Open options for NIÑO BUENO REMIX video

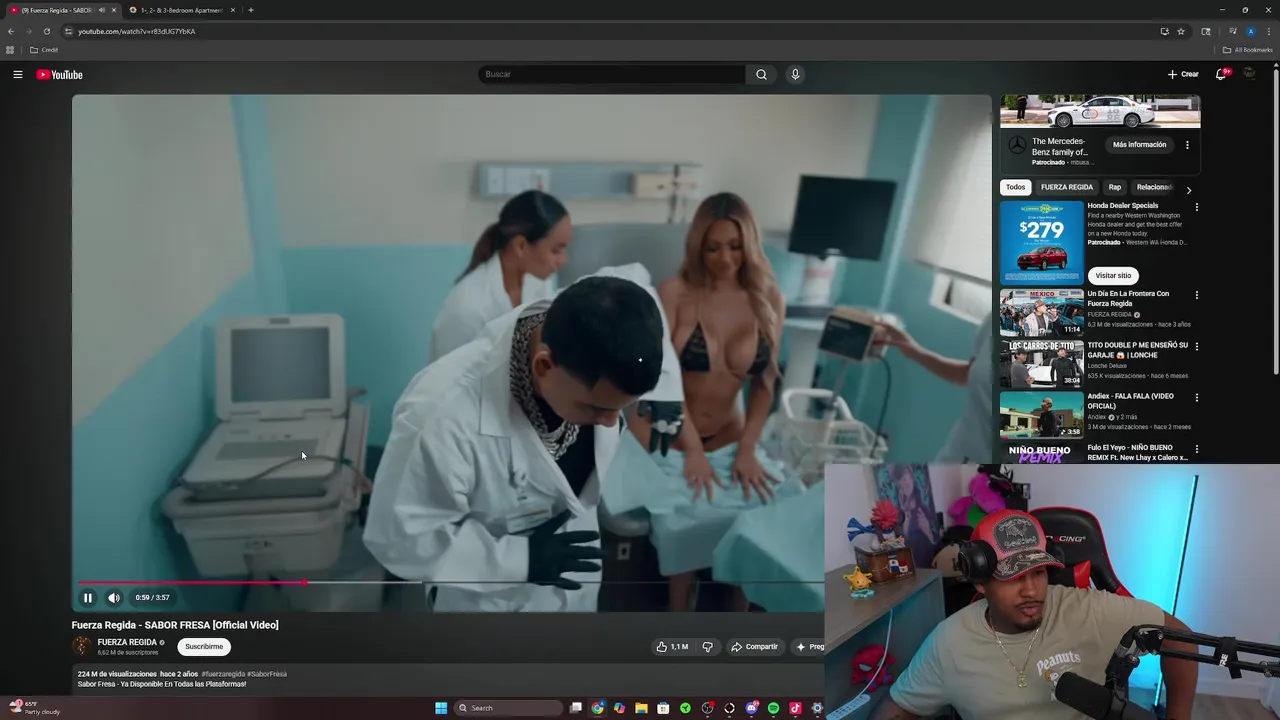pos(1196,449)
